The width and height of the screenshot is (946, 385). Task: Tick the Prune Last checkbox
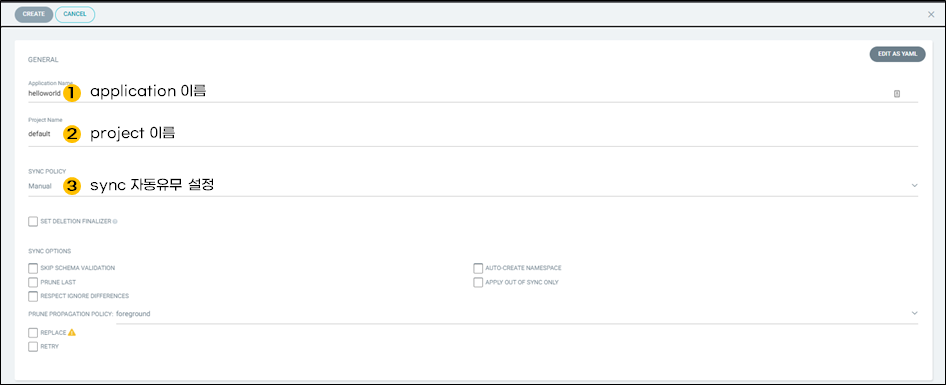pyautogui.click(x=33, y=282)
